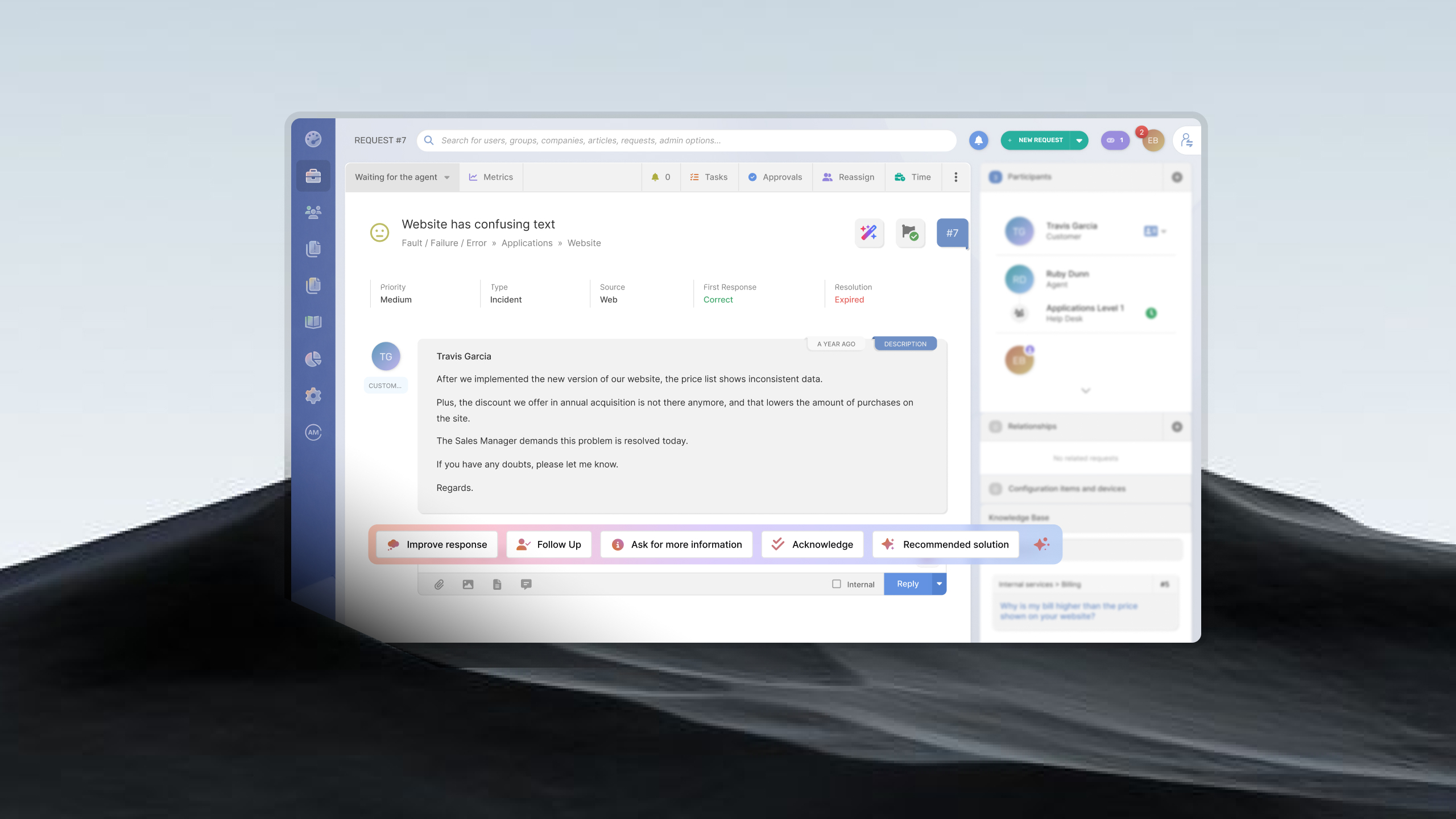Open the knowledge base book icon in sidebar
Image resolution: width=1456 pixels, height=819 pixels.
coord(313,322)
